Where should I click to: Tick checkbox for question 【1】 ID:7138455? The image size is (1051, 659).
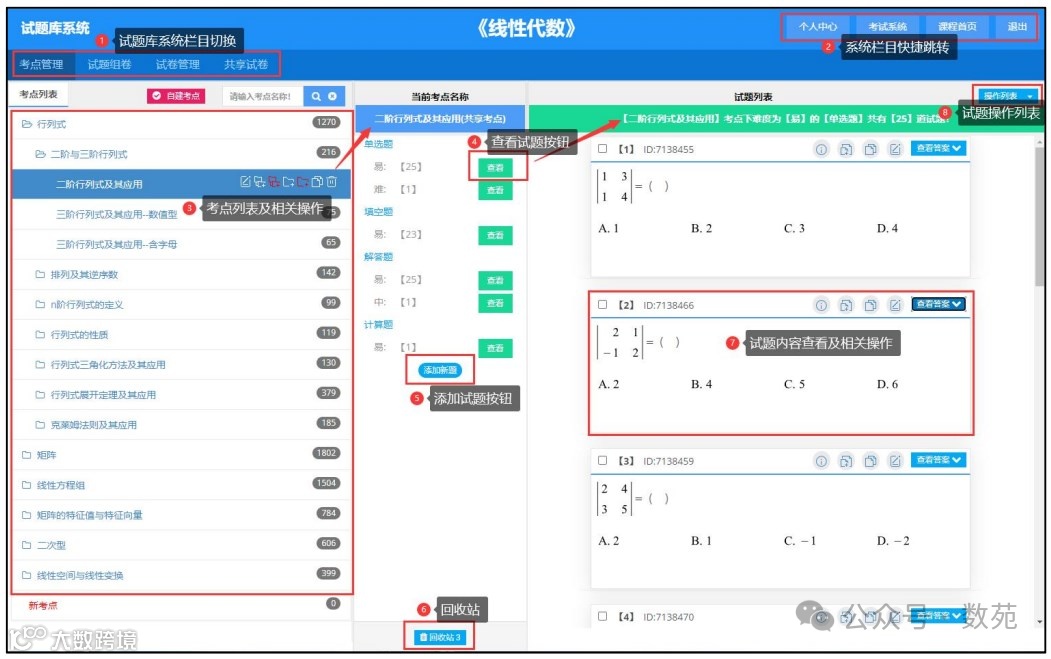pyautogui.click(x=603, y=149)
